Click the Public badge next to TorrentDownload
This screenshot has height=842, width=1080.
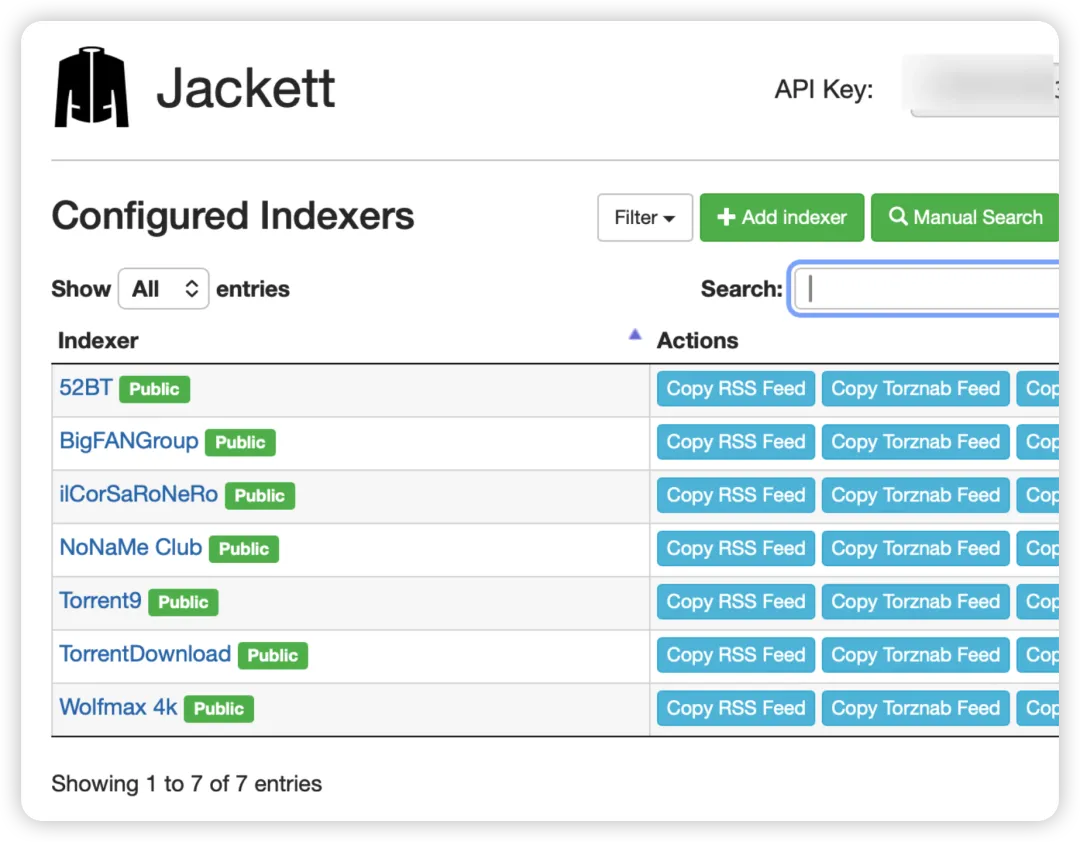(x=273, y=655)
